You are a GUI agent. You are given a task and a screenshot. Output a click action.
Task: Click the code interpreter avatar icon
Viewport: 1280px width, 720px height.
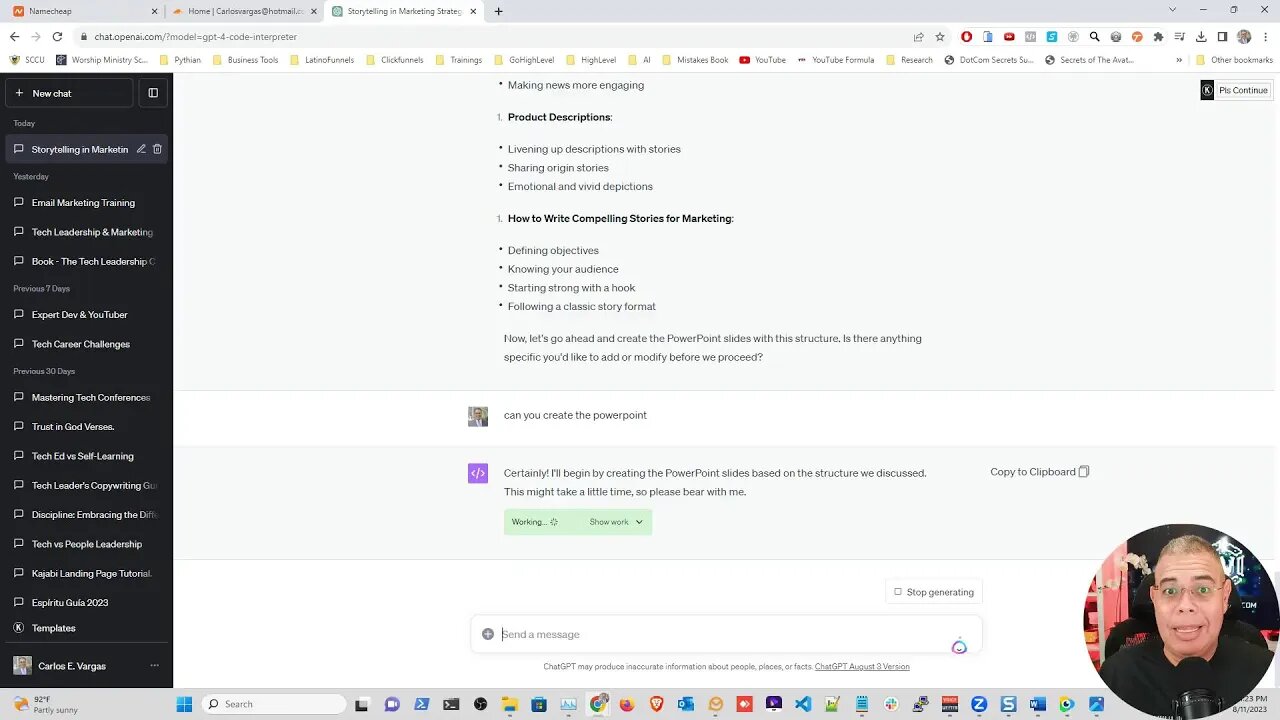click(478, 473)
